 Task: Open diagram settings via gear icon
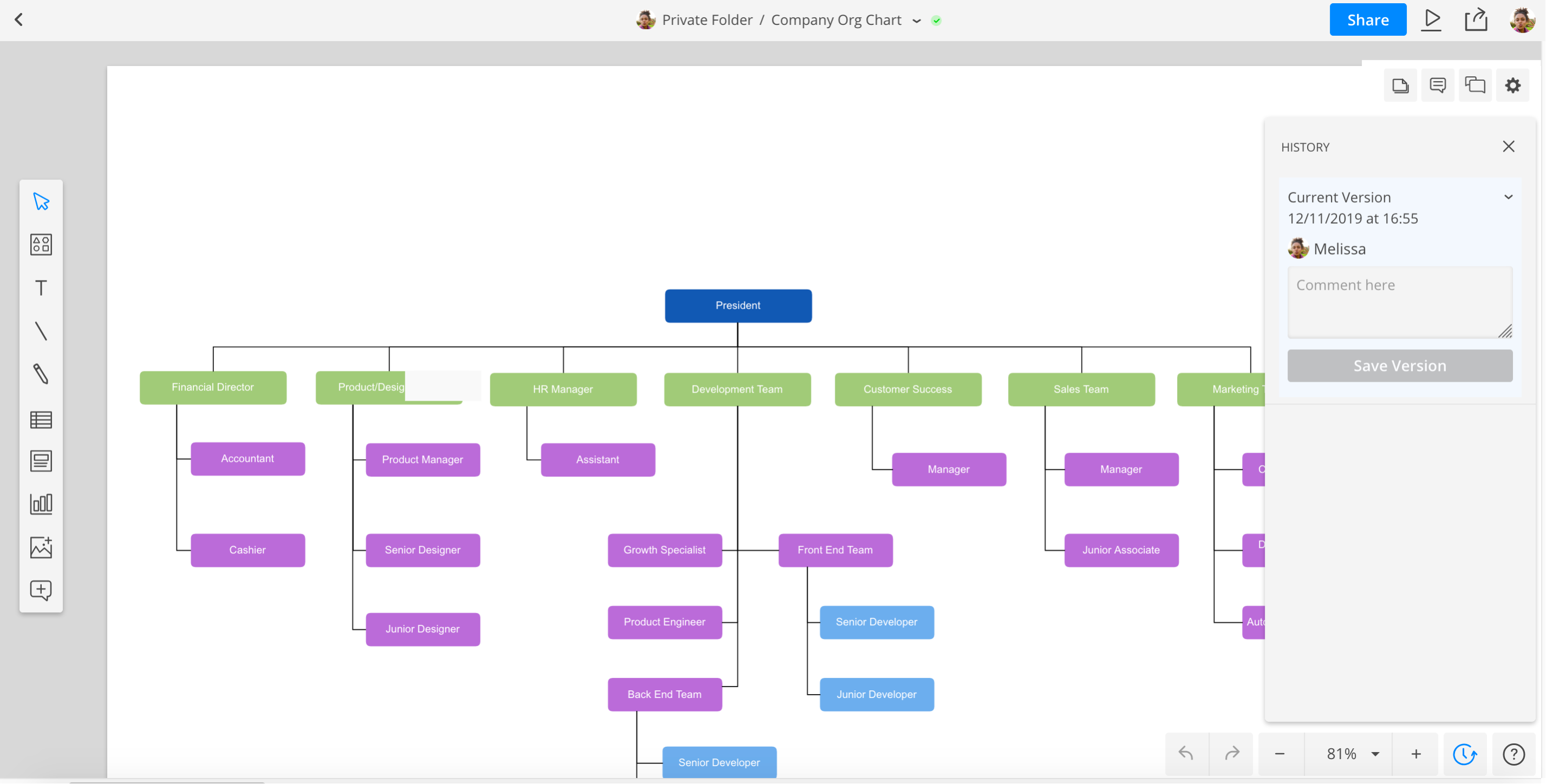(x=1513, y=84)
